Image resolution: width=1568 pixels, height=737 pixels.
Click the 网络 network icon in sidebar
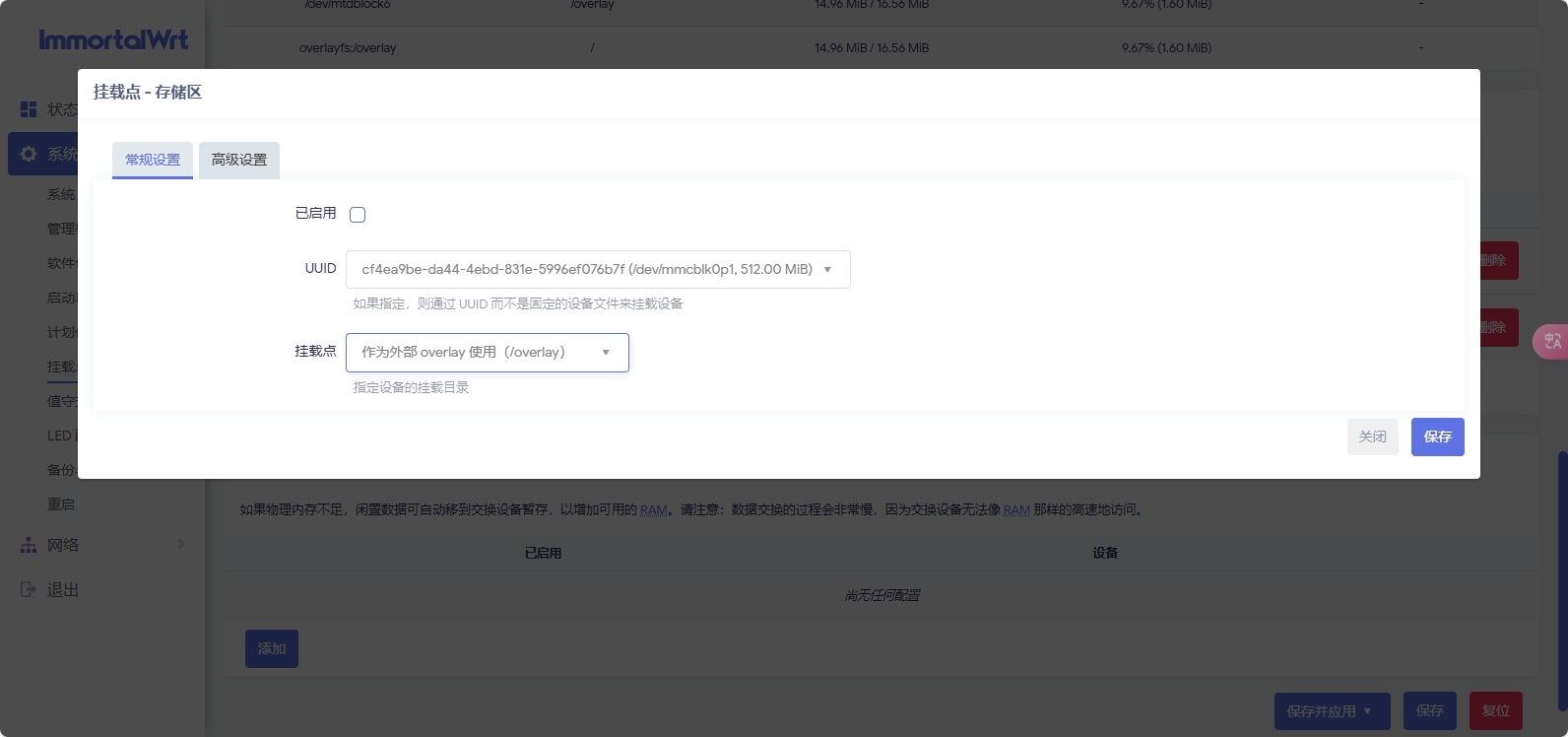(x=29, y=545)
